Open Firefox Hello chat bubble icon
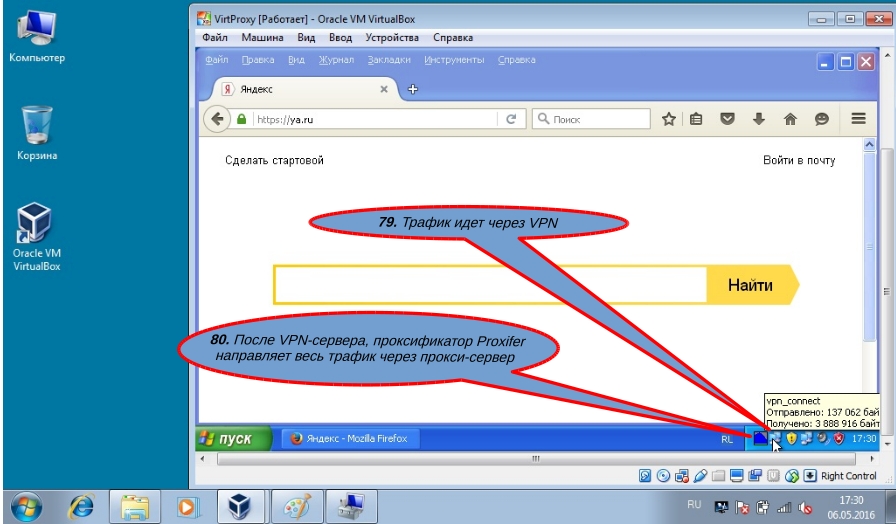 pyautogui.click(x=822, y=119)
